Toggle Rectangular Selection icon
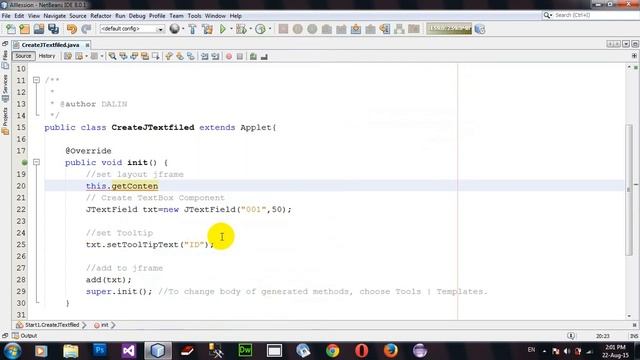The image size is (640, 360). tap(156, 56)
